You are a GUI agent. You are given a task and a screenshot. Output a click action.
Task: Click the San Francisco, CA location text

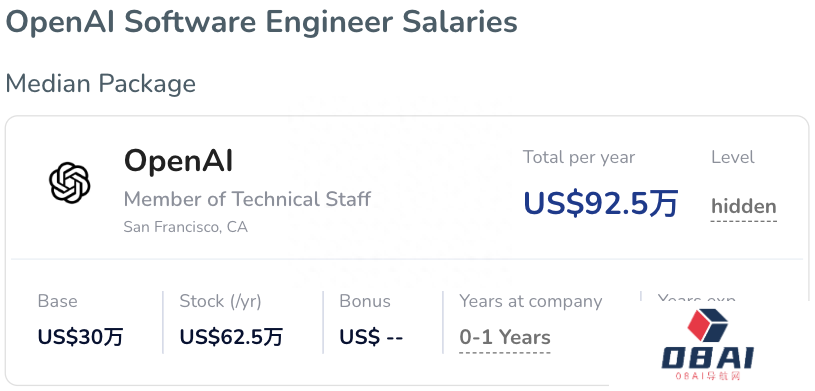click(186, 227)
